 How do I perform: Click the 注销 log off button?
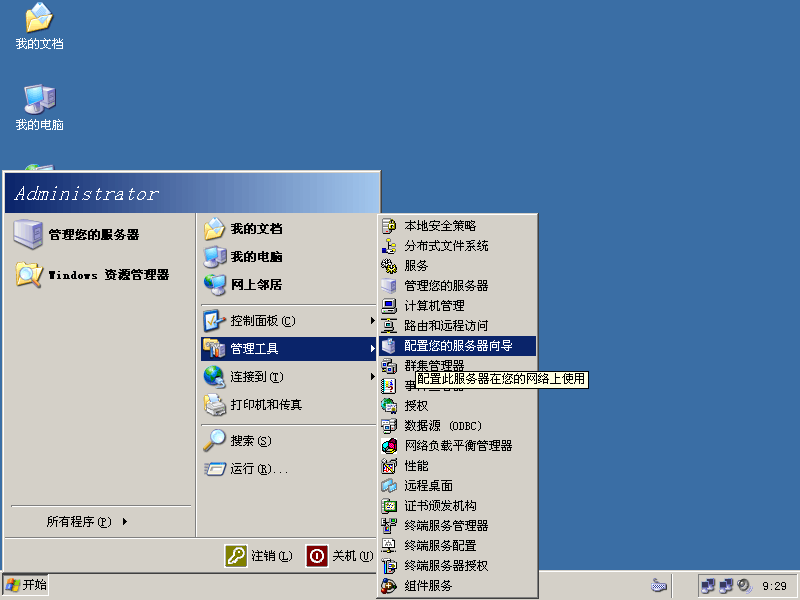click(259, 556)
